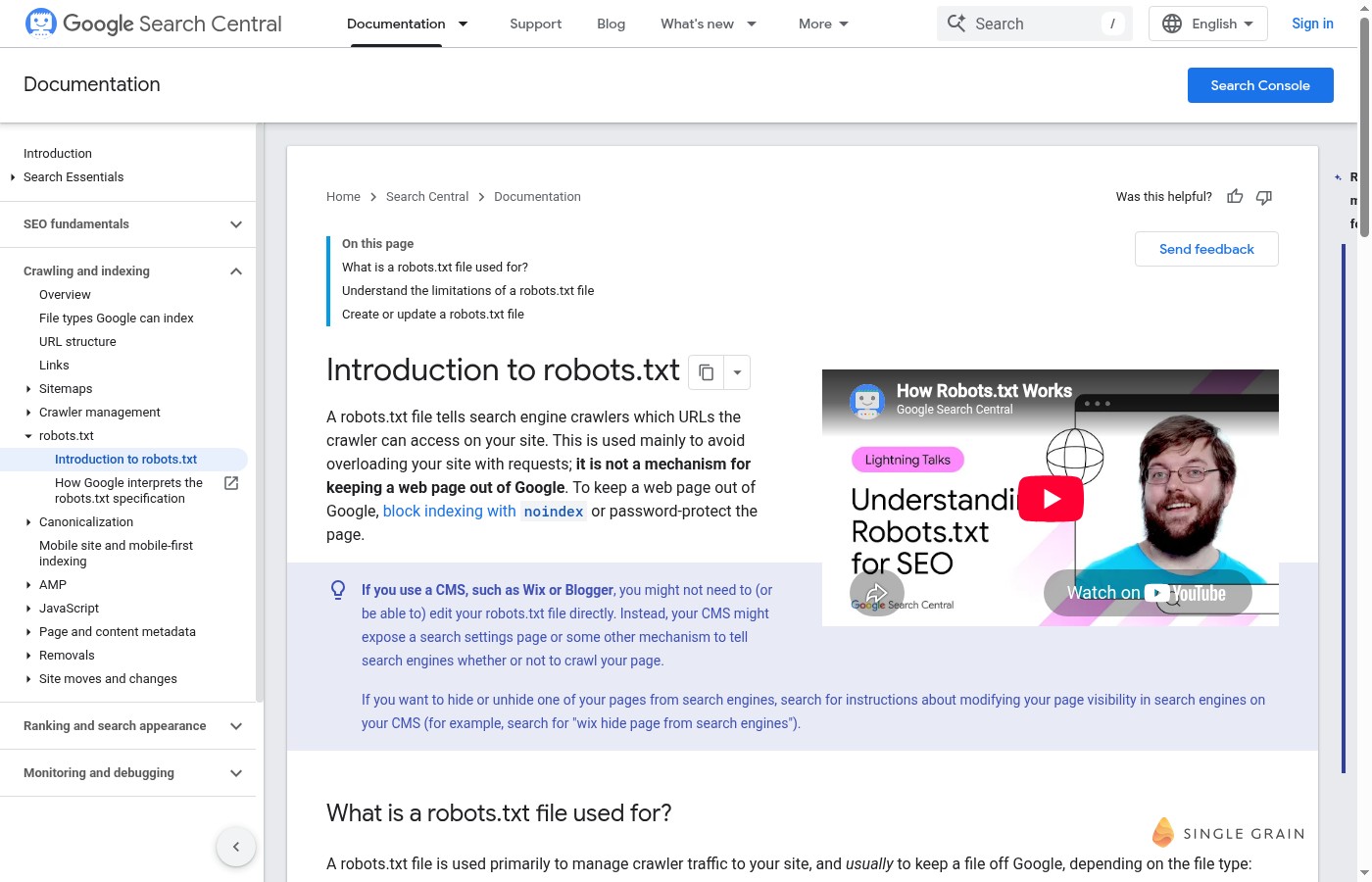Screen dimensions: 1372x882
Task: Click the Send feedback button
Action: click(1206, 249)
